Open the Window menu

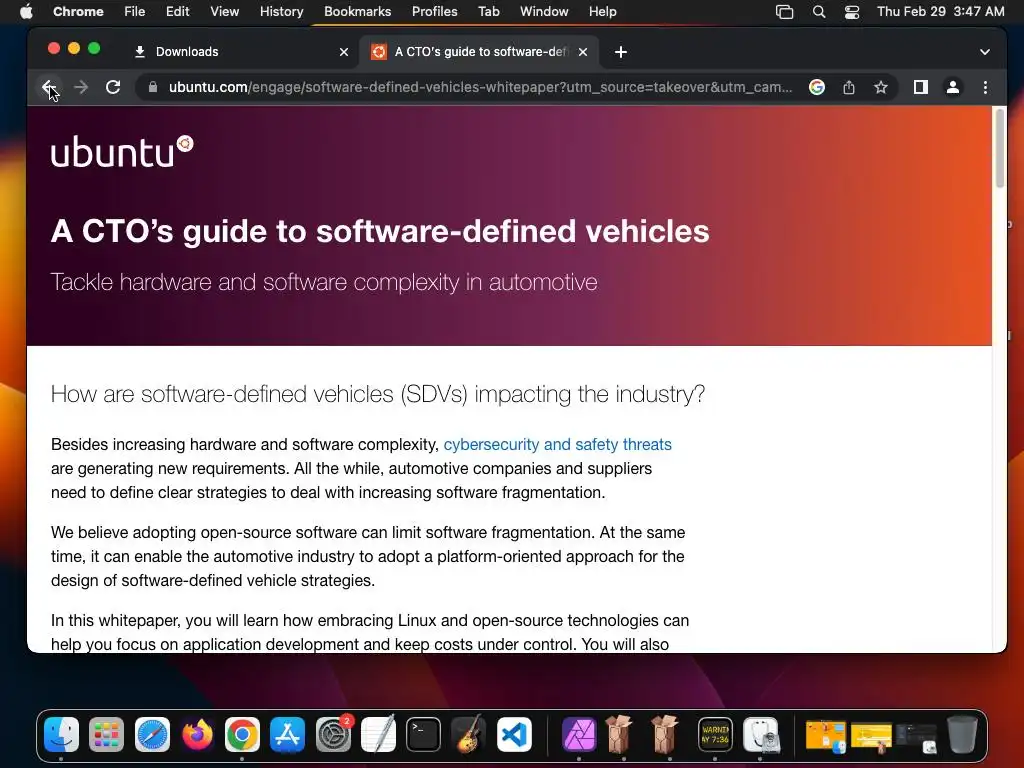pos(544,12)
